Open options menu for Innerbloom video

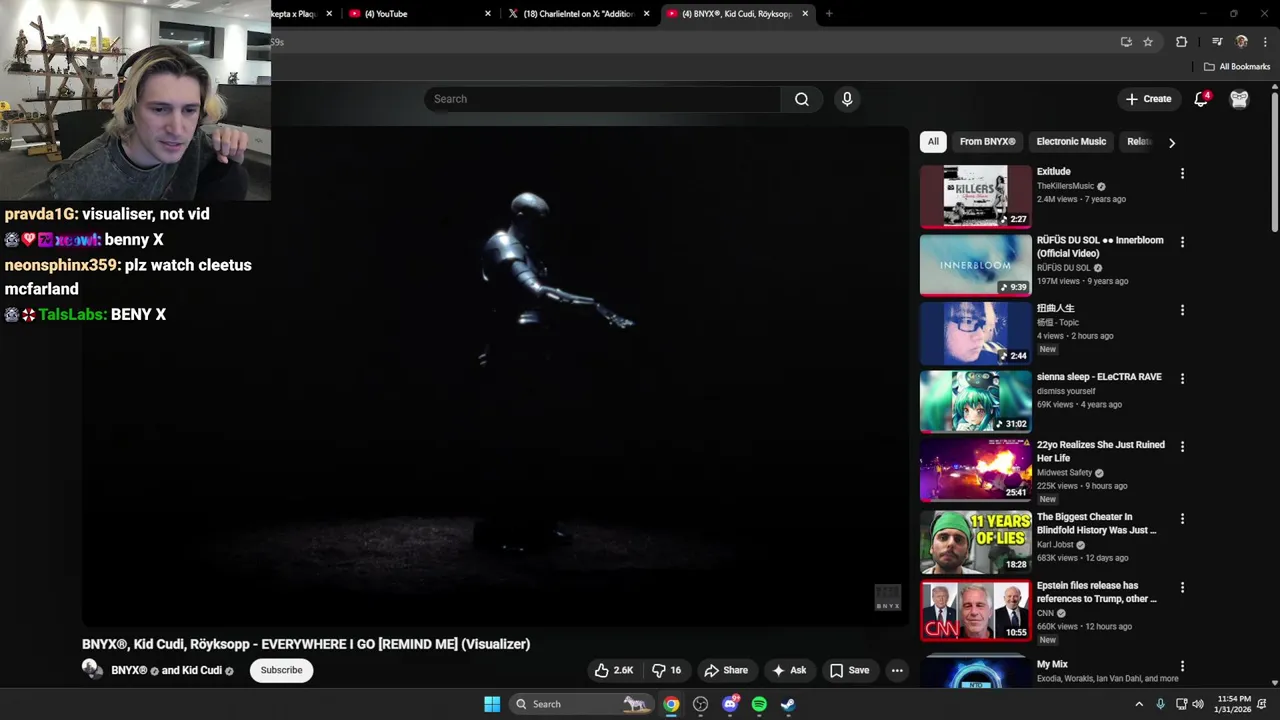click(x=1182, y=242)
